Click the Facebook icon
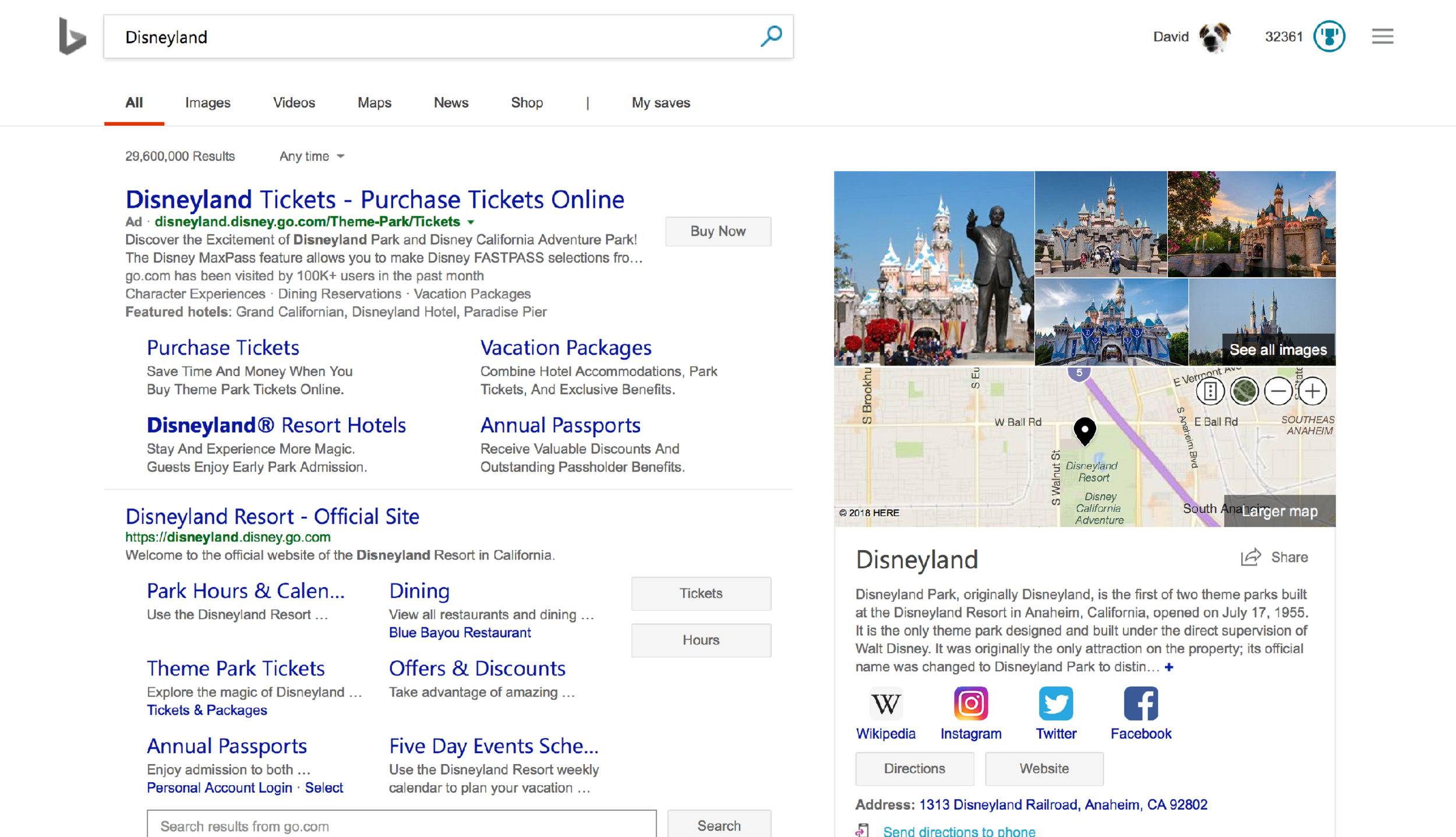Viewport: 1456px width, 837px height. (x=1140, y=703)
